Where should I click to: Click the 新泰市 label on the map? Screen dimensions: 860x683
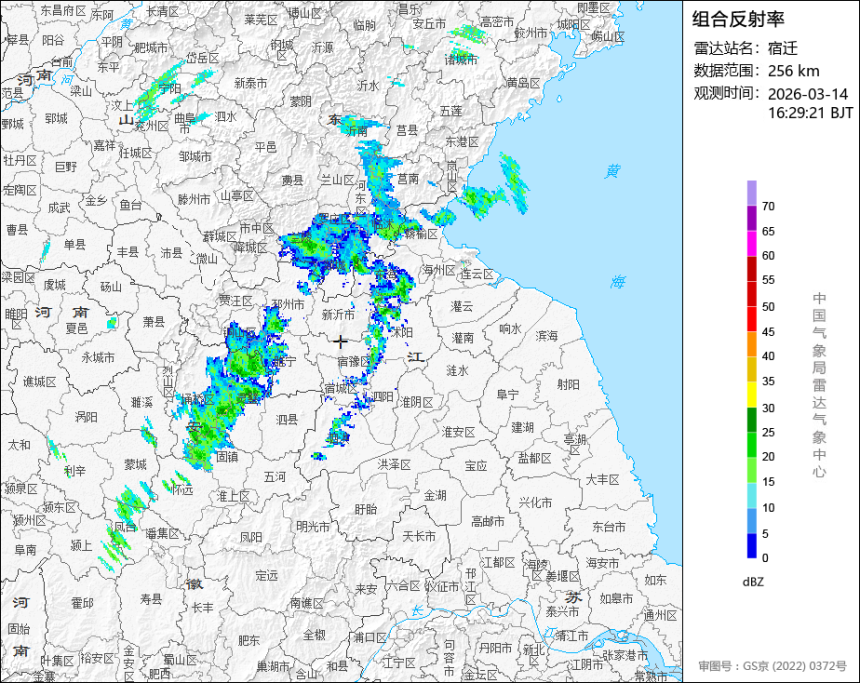pyautogui.click(x=251, y=83)
